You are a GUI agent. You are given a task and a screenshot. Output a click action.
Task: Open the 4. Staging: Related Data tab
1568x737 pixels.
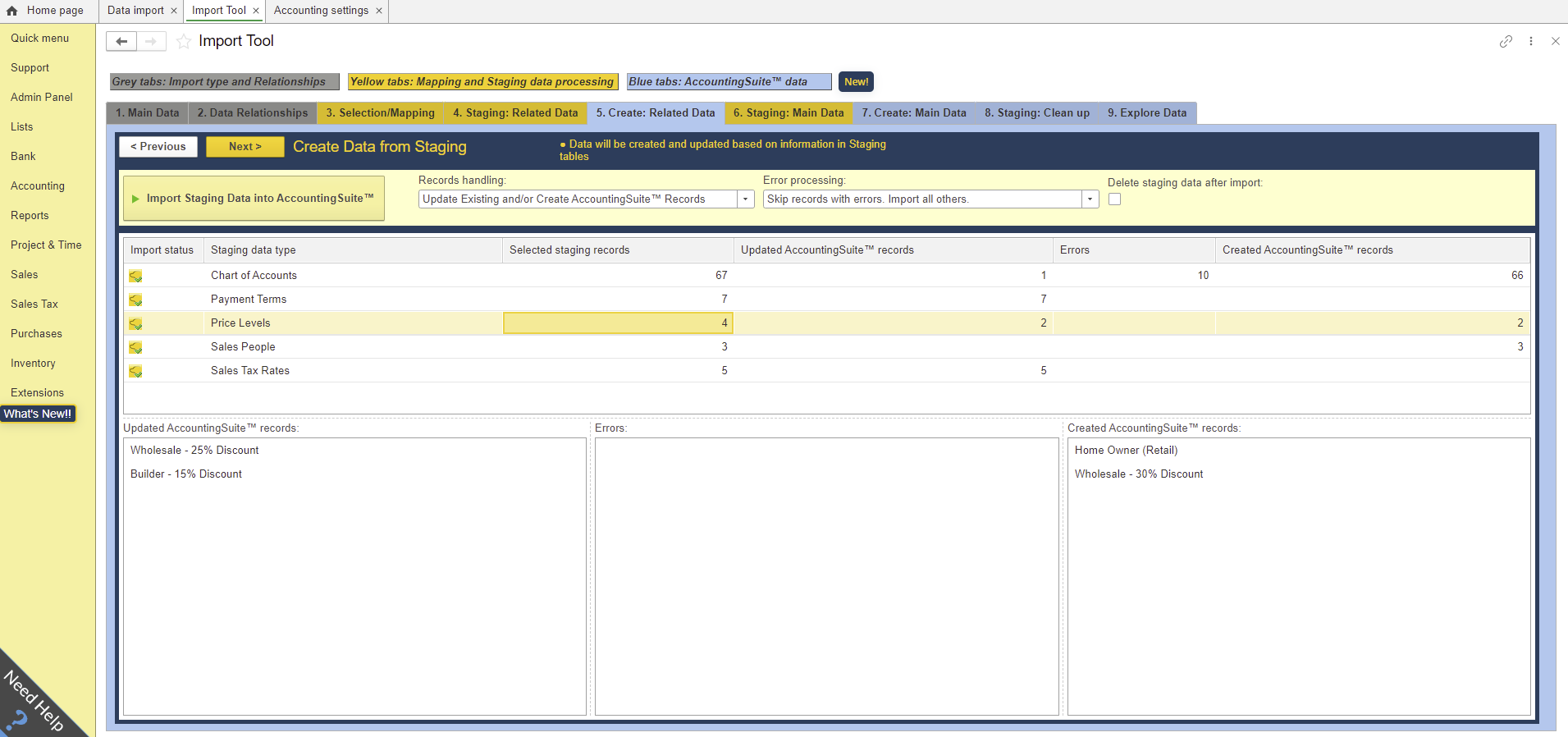[x=515, y=113]
